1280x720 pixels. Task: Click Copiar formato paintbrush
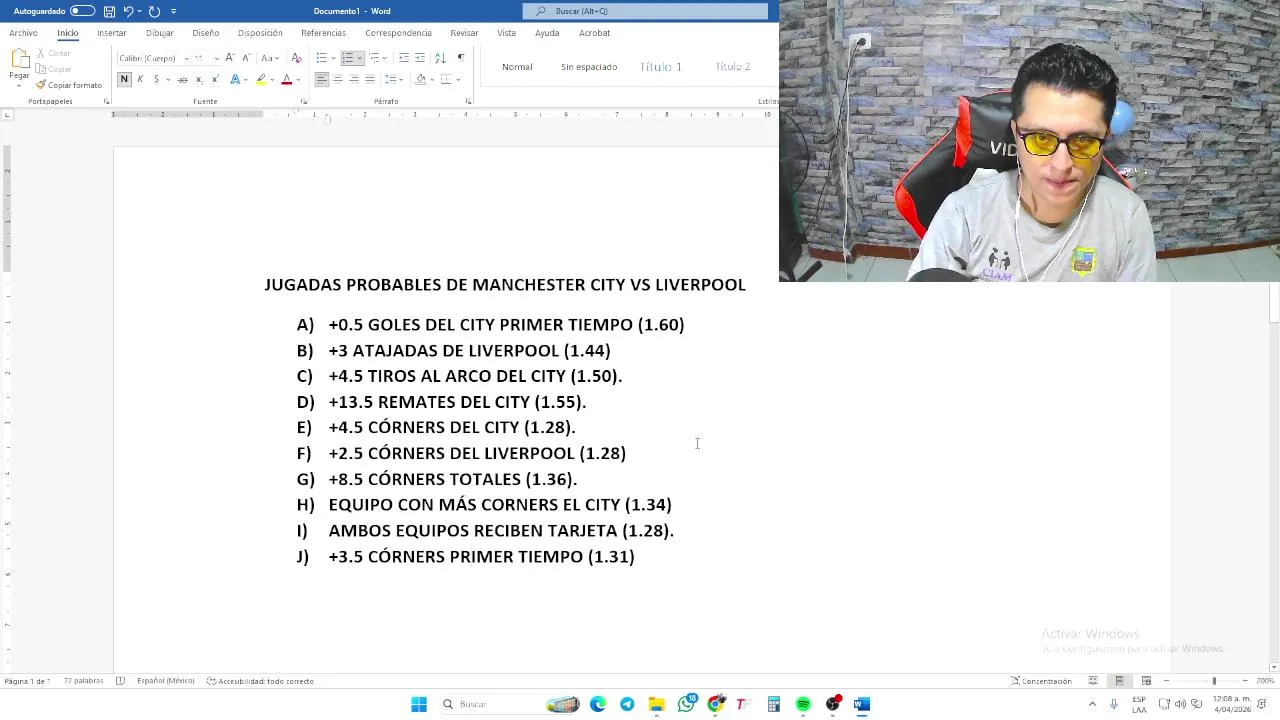pyautogui.click(x=69, y=85)
